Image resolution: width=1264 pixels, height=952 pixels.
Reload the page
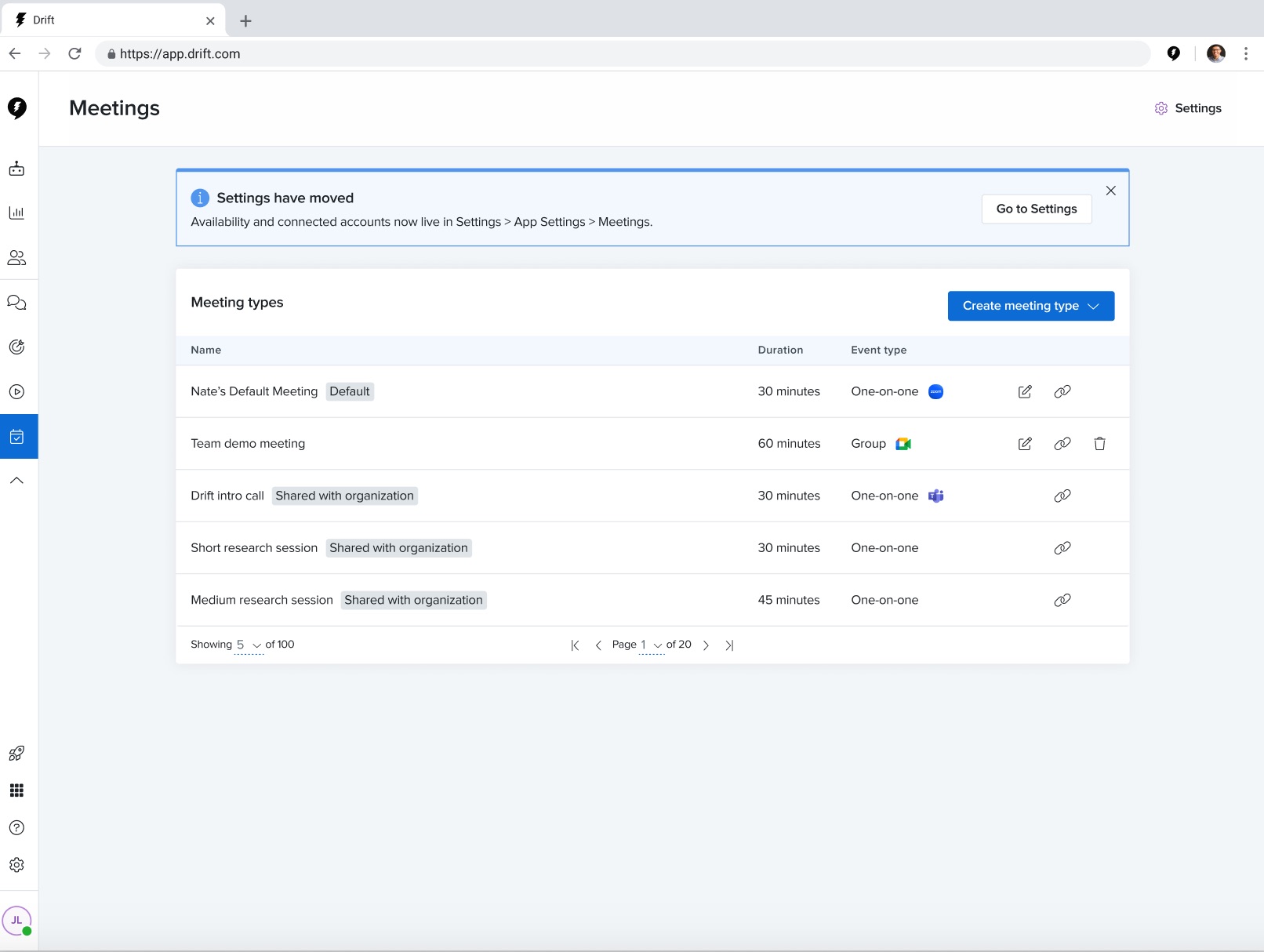pyautogui.click(x=74, y=54)
